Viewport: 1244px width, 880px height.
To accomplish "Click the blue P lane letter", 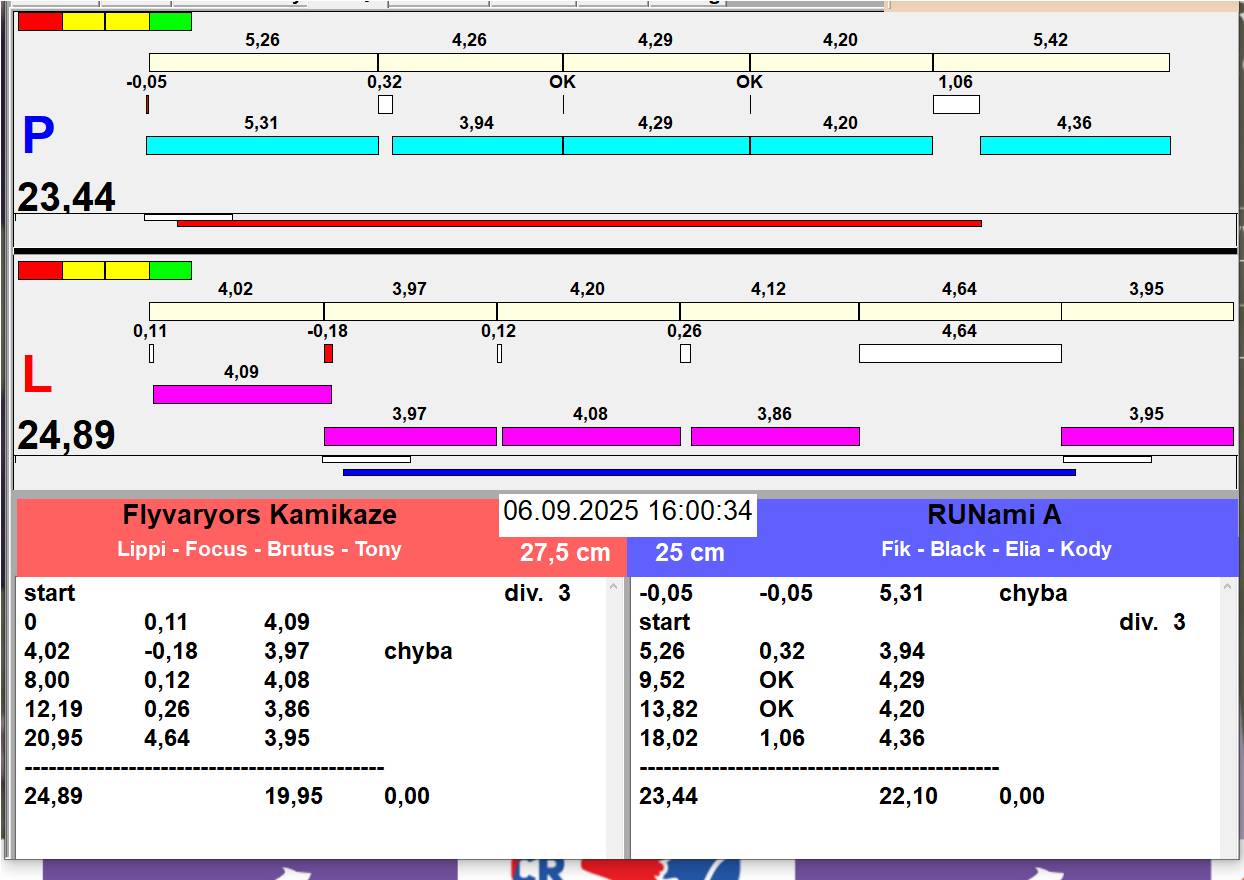I will coord(38,136).
